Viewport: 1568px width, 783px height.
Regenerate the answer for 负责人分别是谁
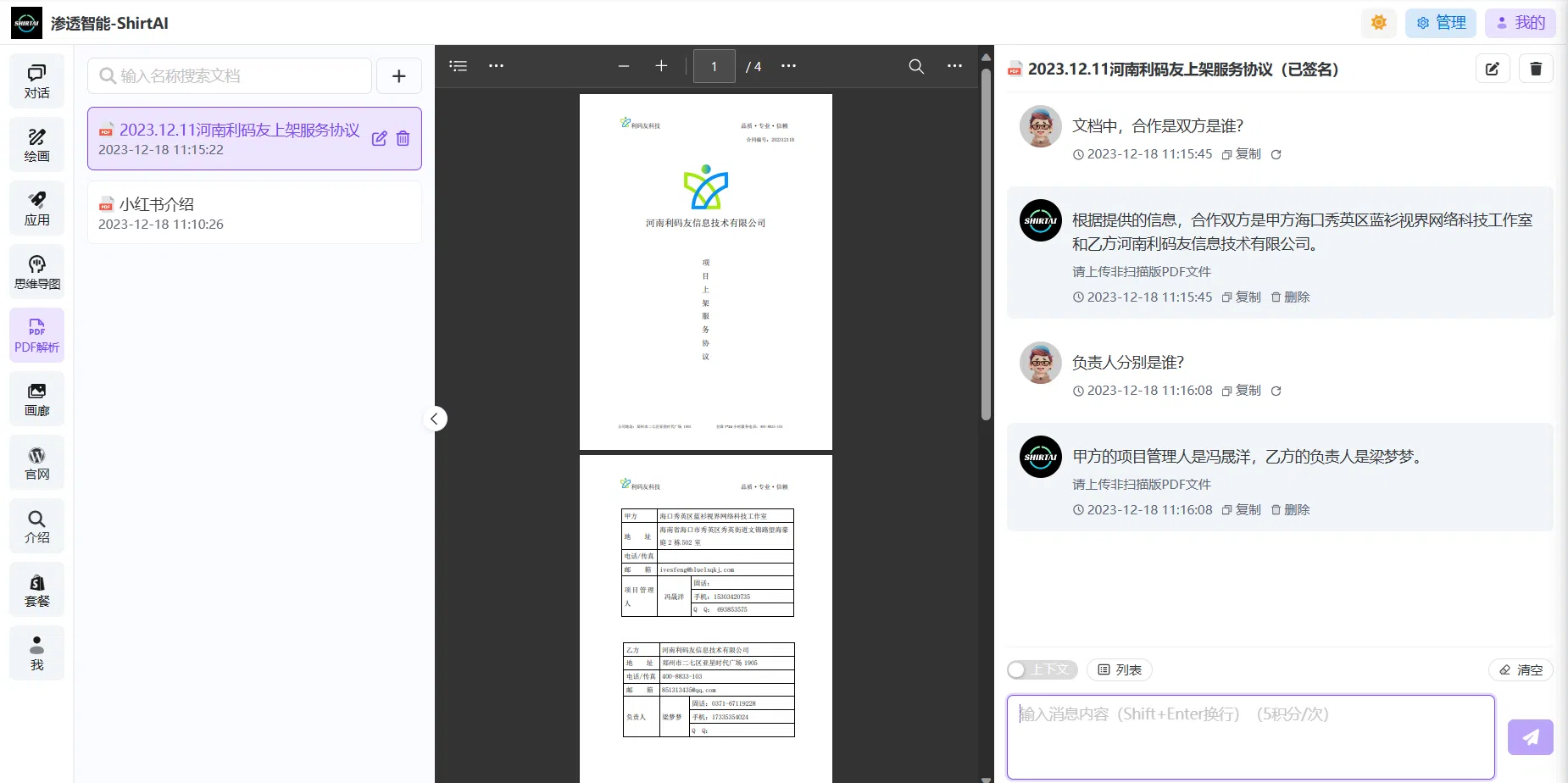tap(1276, 391)
